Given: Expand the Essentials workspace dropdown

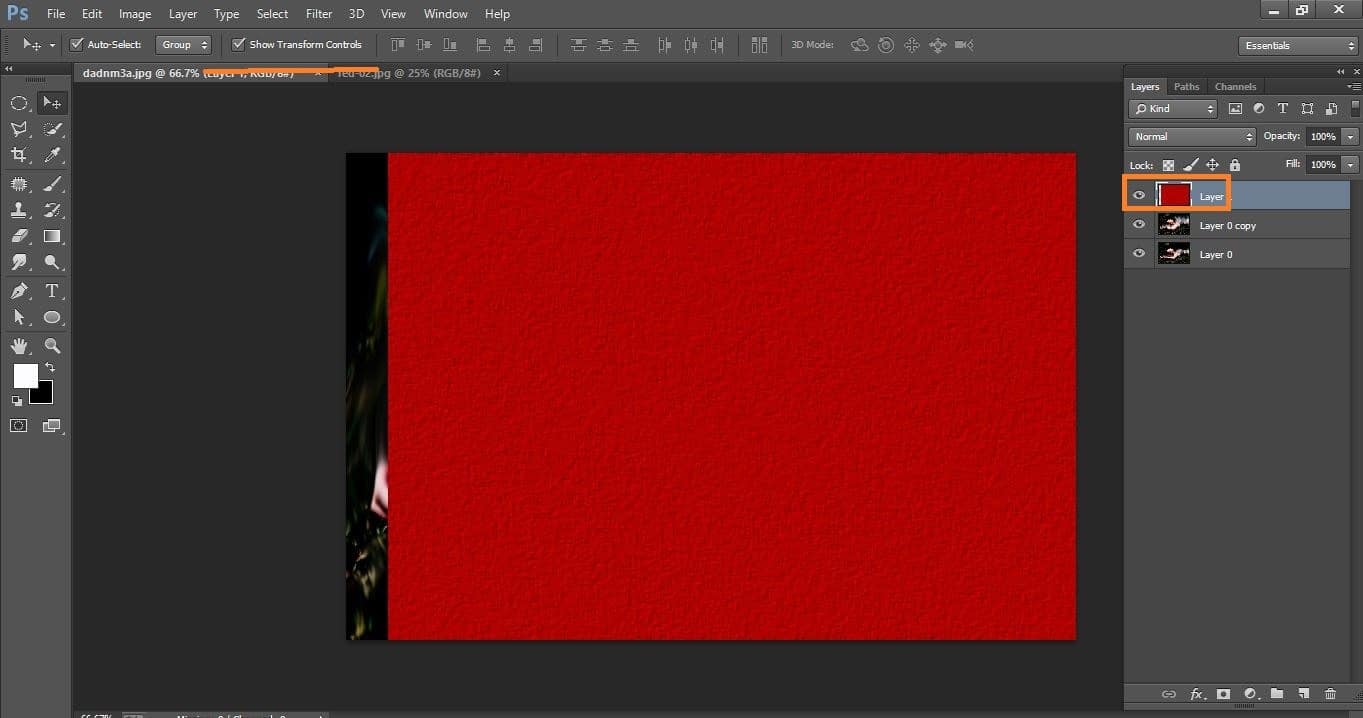Looking at the screenshot, I should pos(1297,46).
